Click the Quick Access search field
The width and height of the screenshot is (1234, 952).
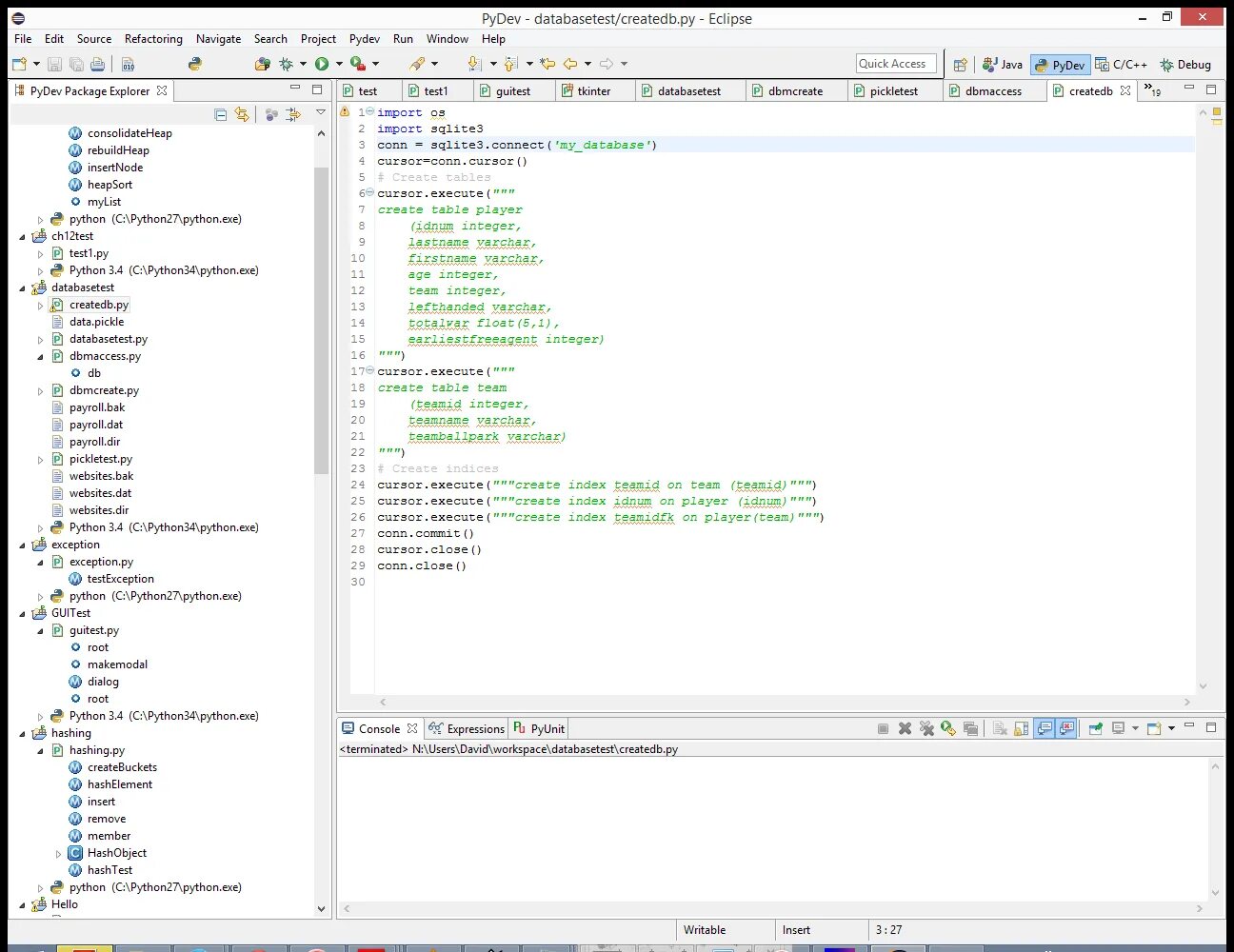[896, 64]
